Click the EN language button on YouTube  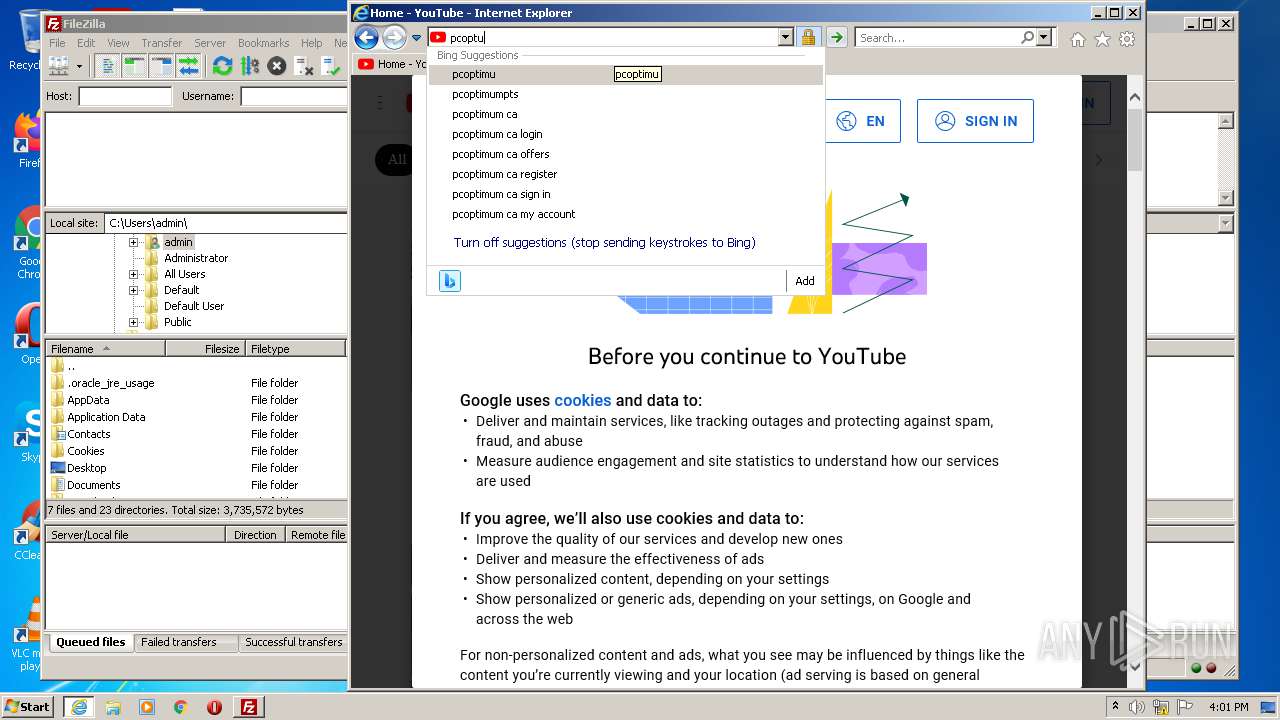(862, 121)
